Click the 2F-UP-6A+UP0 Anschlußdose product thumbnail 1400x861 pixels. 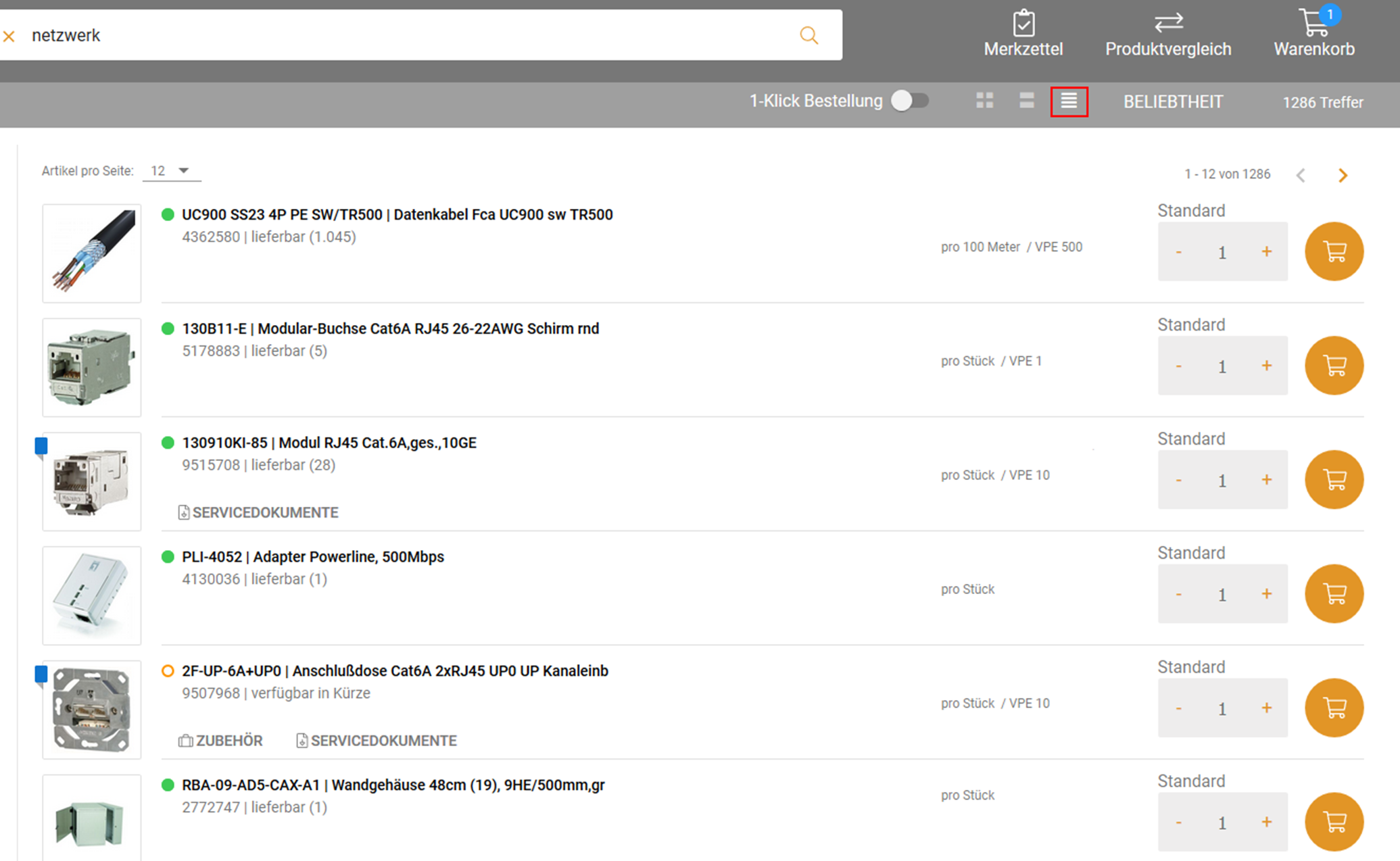tap(91, 709)
